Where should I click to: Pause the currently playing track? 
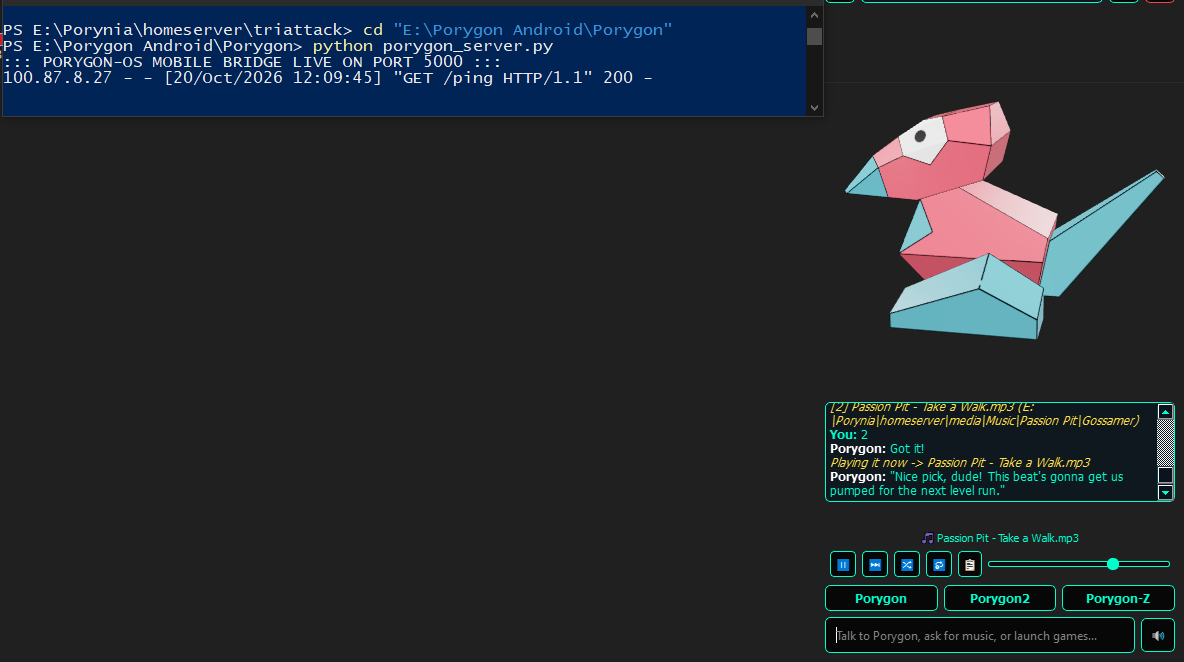click(843, 565)
